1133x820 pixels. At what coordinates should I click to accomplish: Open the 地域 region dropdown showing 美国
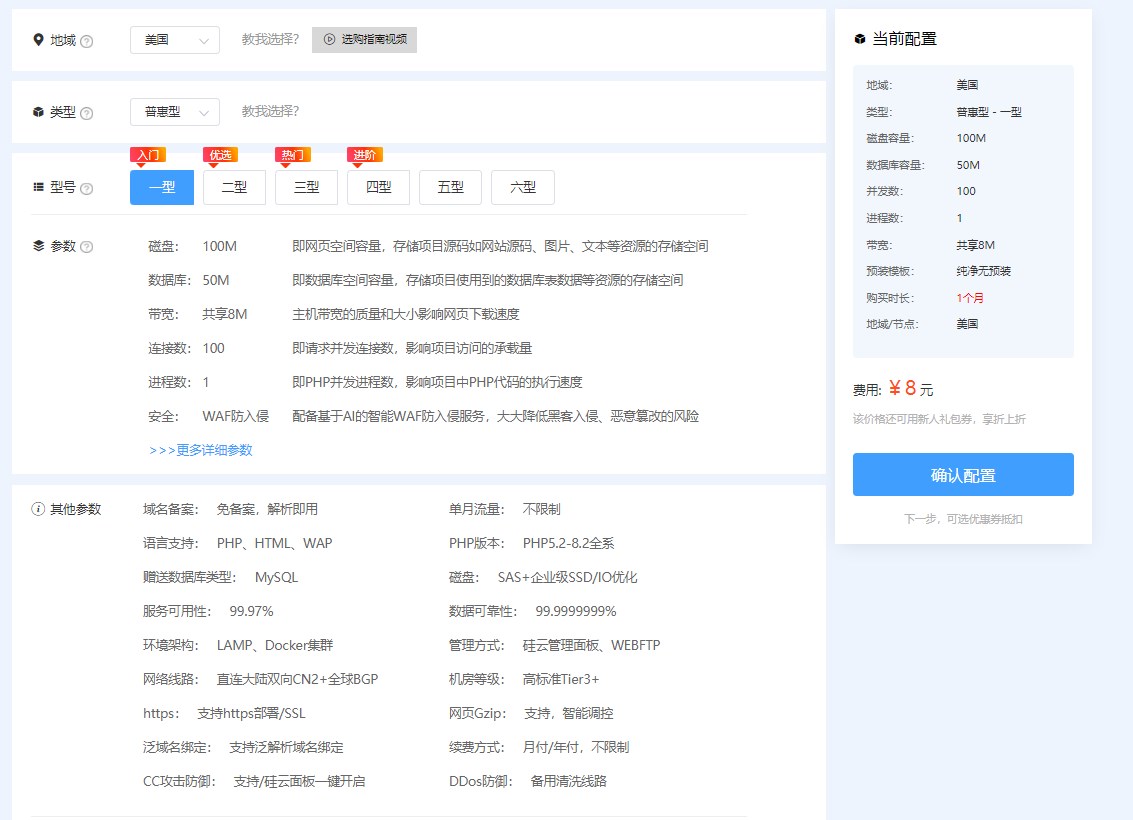[174, 40]
